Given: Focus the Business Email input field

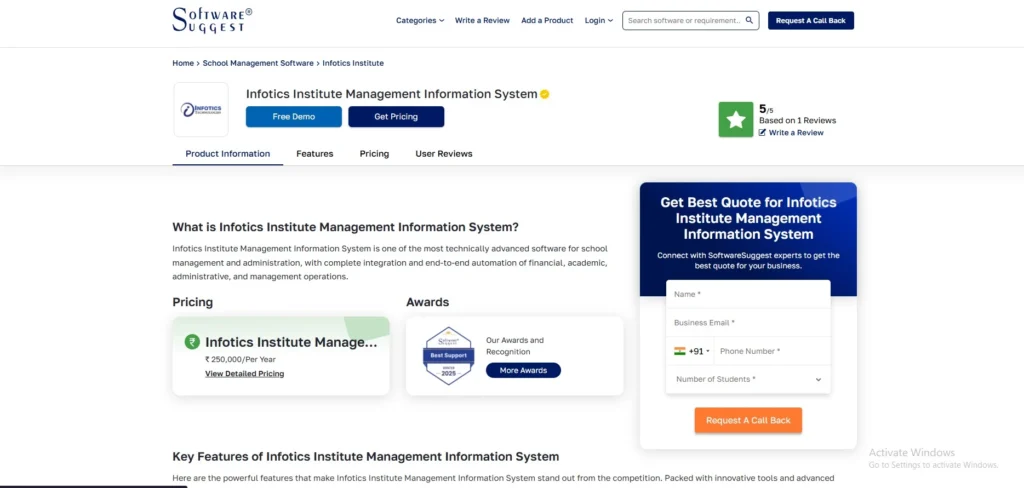Looking at the screenshot, I should click(748, 323).
